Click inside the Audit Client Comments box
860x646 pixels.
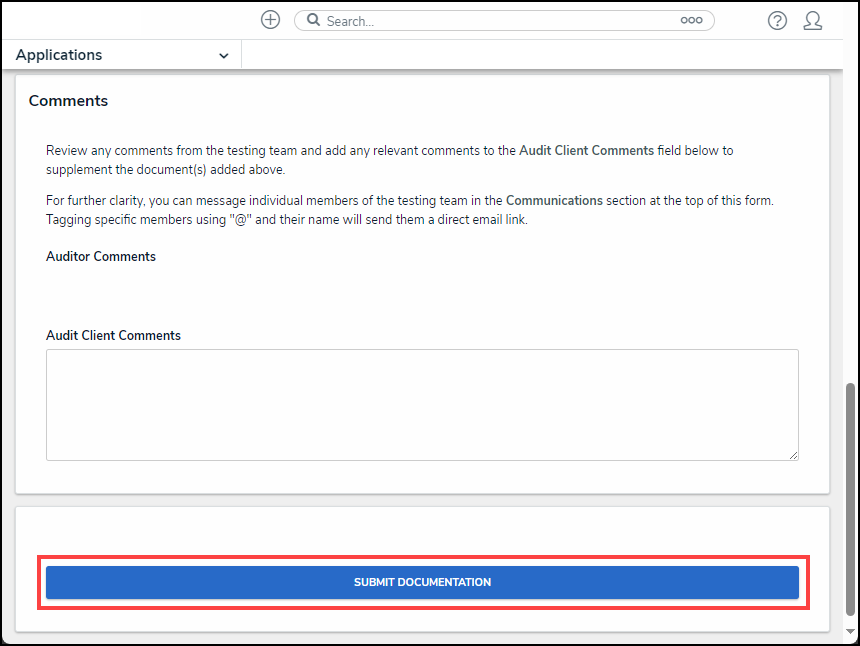tap(421, 404)
